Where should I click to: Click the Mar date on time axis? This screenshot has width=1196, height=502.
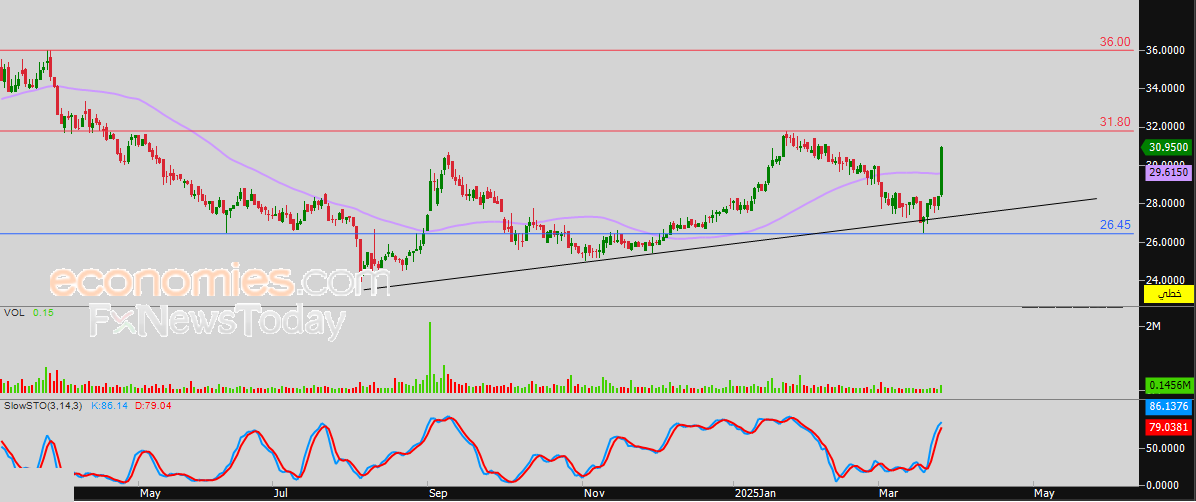tap(888, 494)
